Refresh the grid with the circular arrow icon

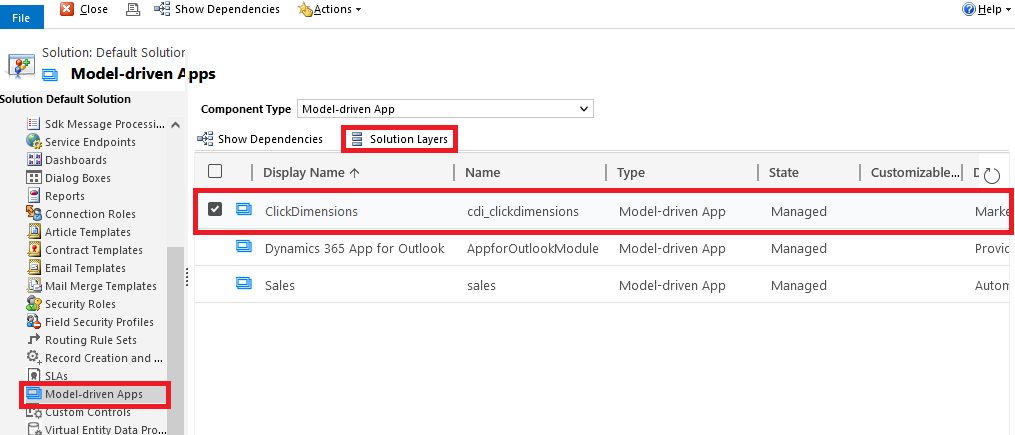pos(992,175)
